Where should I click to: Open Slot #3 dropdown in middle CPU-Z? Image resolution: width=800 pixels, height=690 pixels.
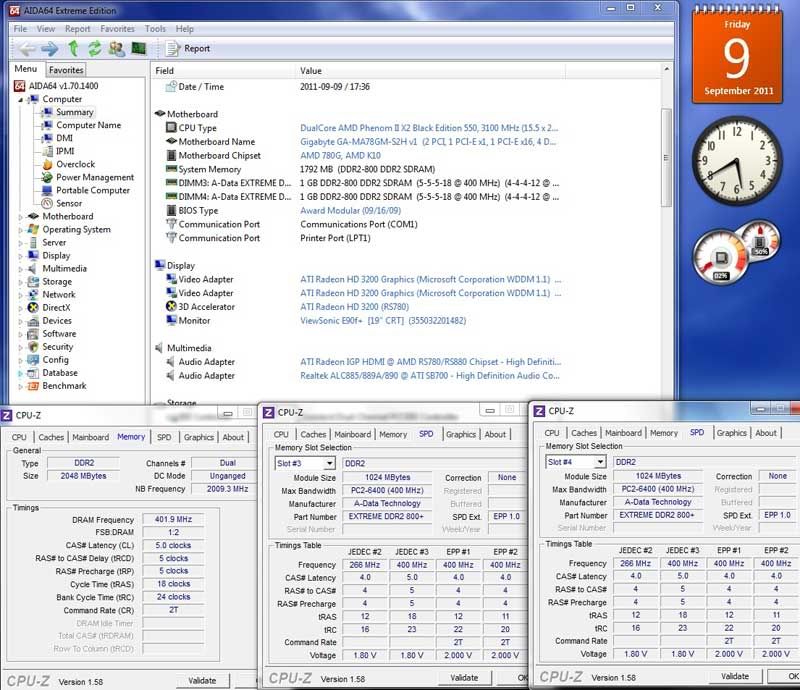[330, 463]
